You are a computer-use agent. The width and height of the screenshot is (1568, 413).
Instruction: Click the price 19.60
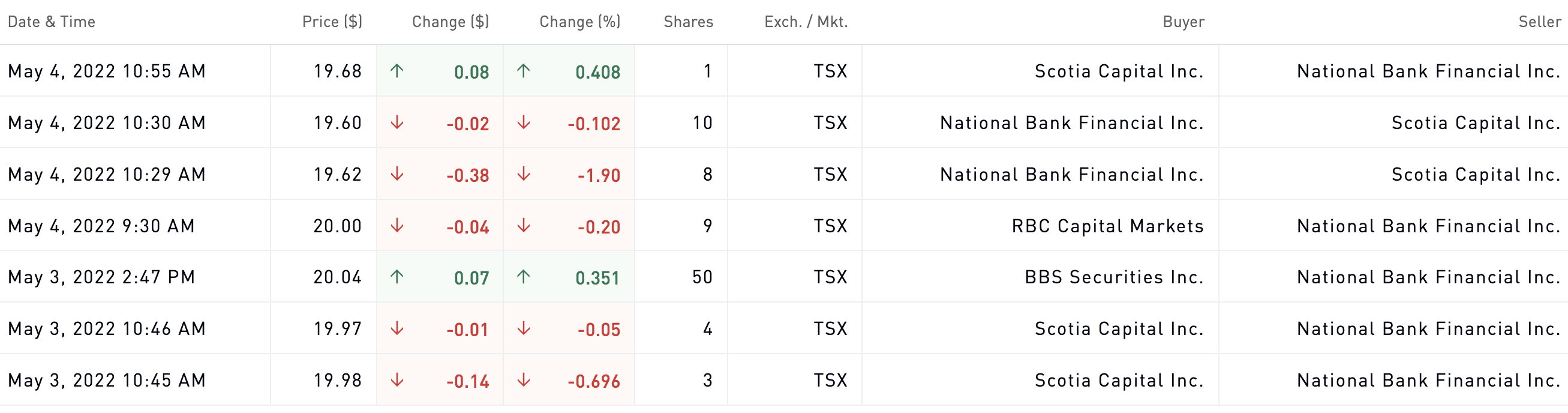pyautogui.click(x=338, y=123)
